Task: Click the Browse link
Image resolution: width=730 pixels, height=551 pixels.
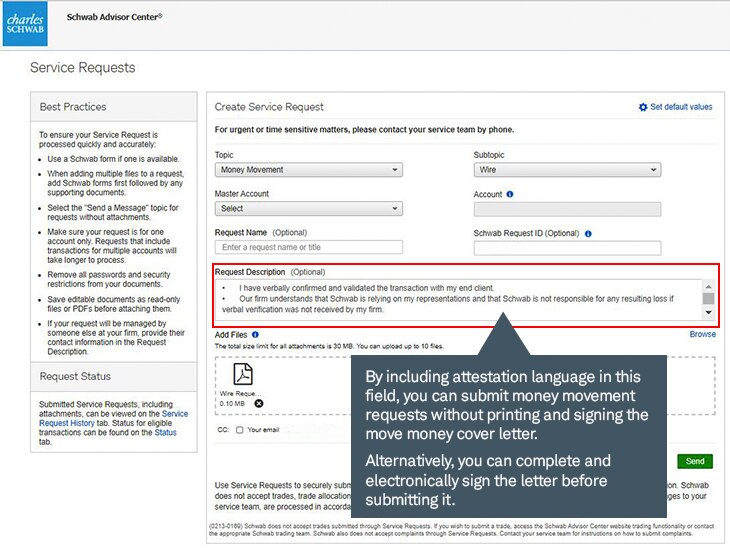Action: 703,334
